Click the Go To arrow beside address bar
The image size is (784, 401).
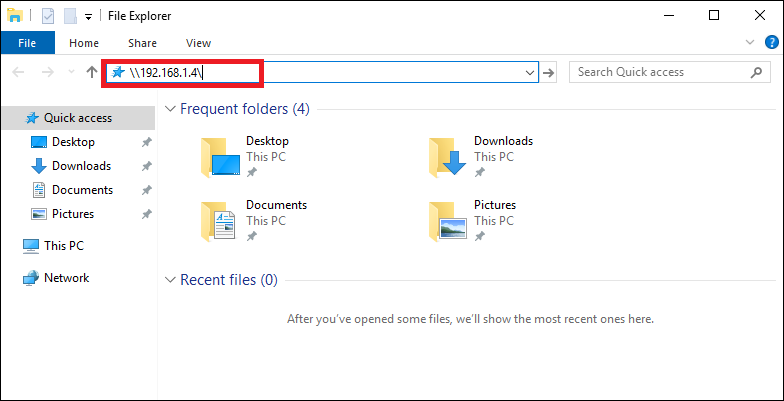548,72
